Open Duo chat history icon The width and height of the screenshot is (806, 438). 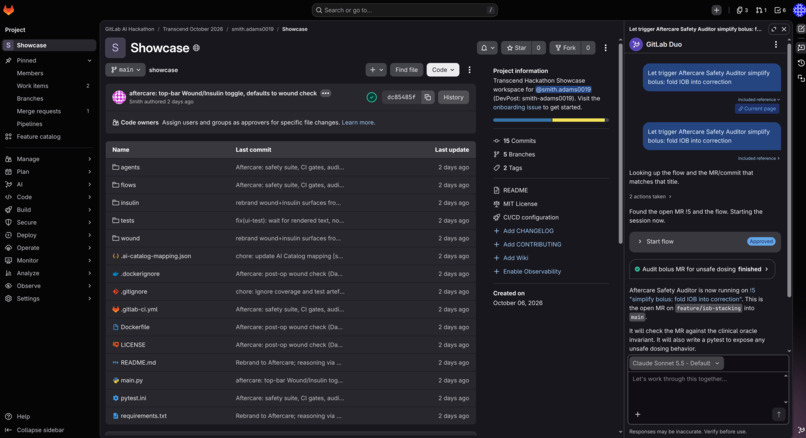point(801,63)
